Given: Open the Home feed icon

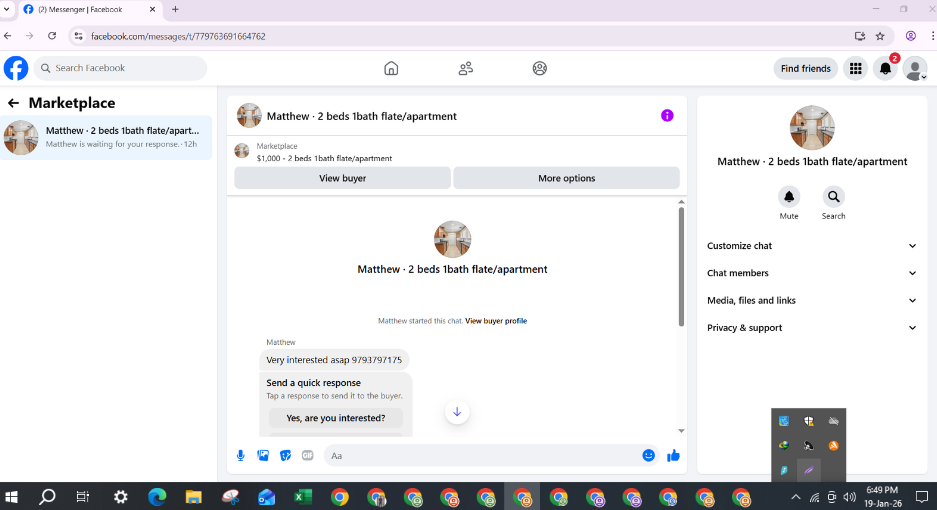Looking at the screenshot, I should (x=391, y=68).
